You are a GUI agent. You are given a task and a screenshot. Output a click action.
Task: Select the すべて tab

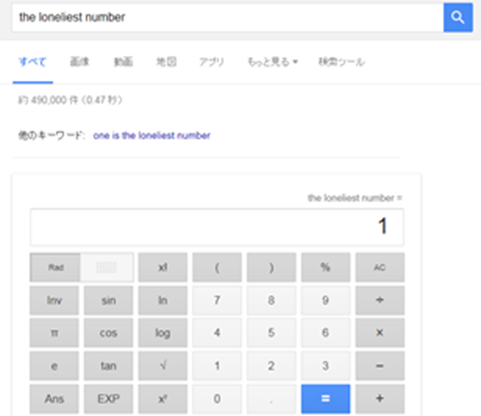click(x=32, y=62)
